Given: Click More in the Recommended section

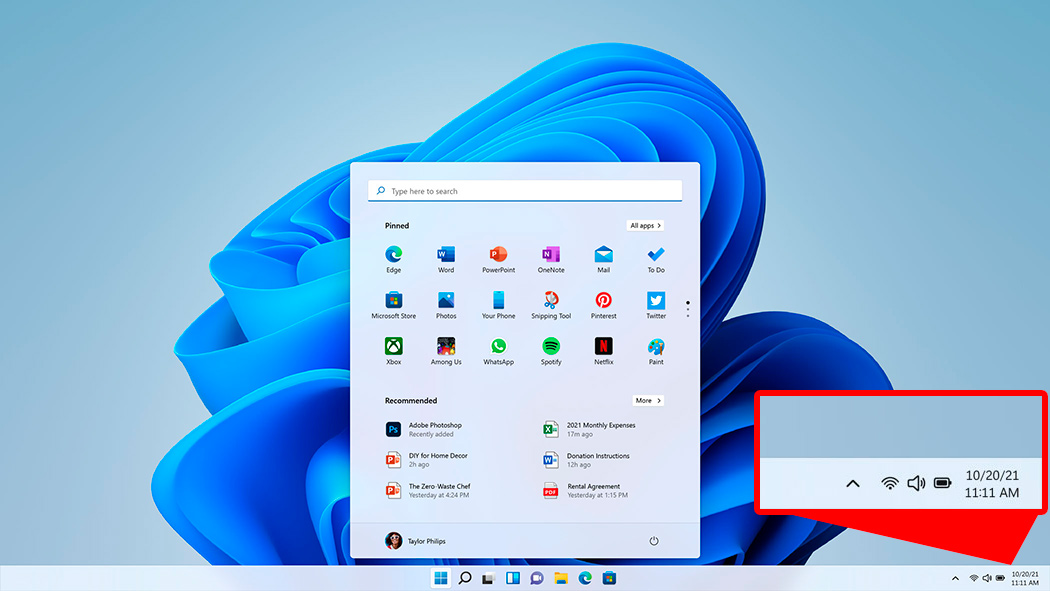Looking at the screenshot, I should (x=648, y=400).
